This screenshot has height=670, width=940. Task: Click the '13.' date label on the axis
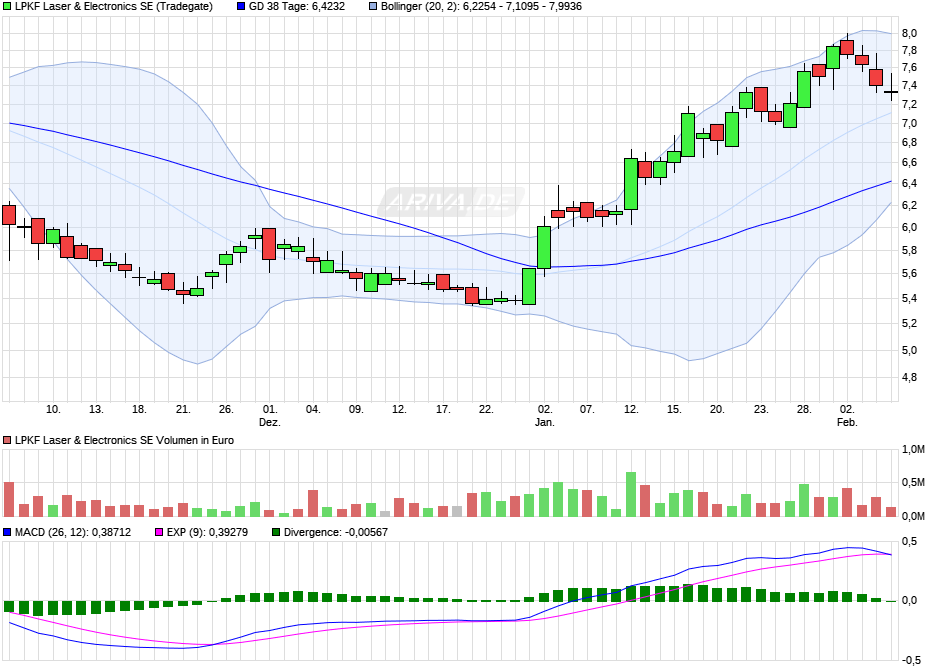coord(96,409)
